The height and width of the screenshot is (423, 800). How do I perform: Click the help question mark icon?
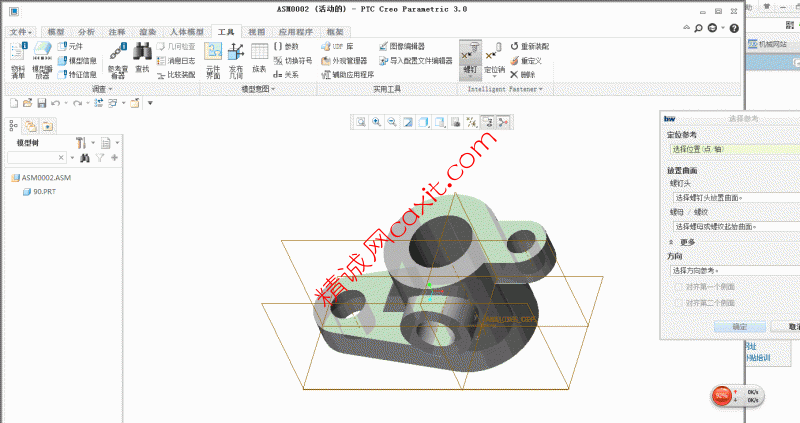tap(734, 29)
